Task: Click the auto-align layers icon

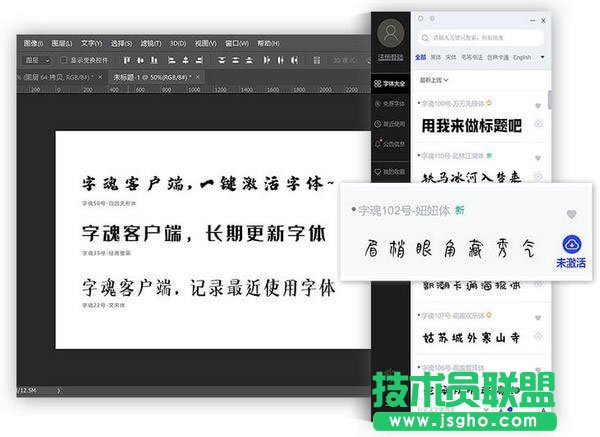Action: tap(316, 60)
